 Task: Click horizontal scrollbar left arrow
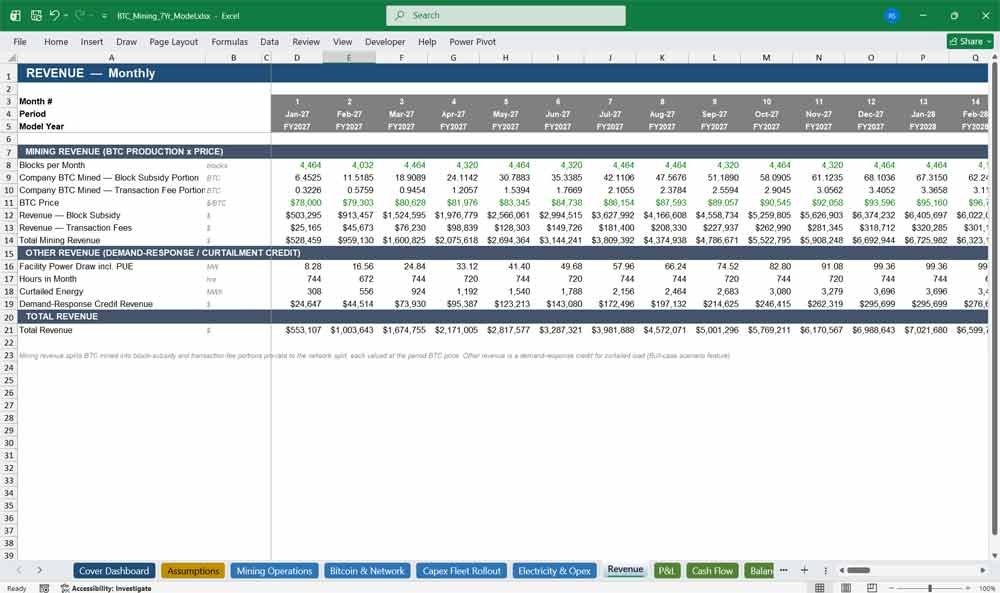(842, 570)
